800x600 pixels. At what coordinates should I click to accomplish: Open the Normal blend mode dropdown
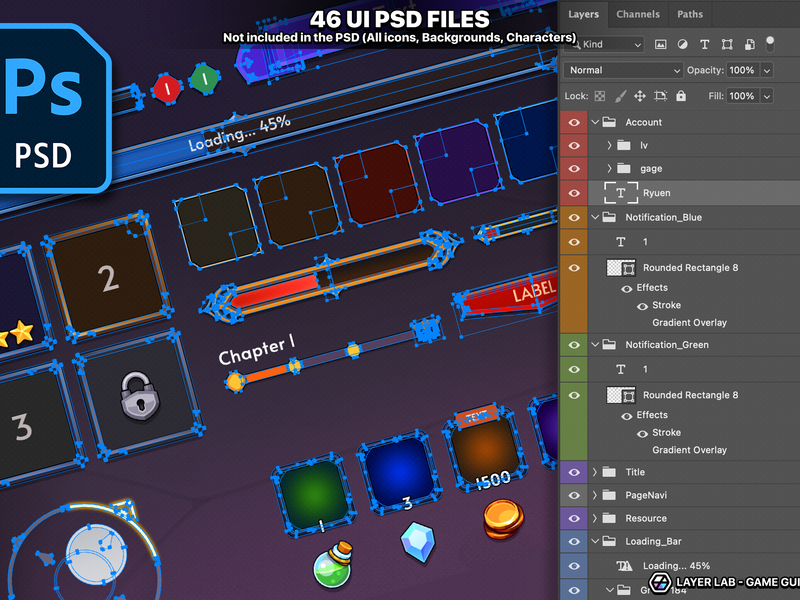(623, 70)
